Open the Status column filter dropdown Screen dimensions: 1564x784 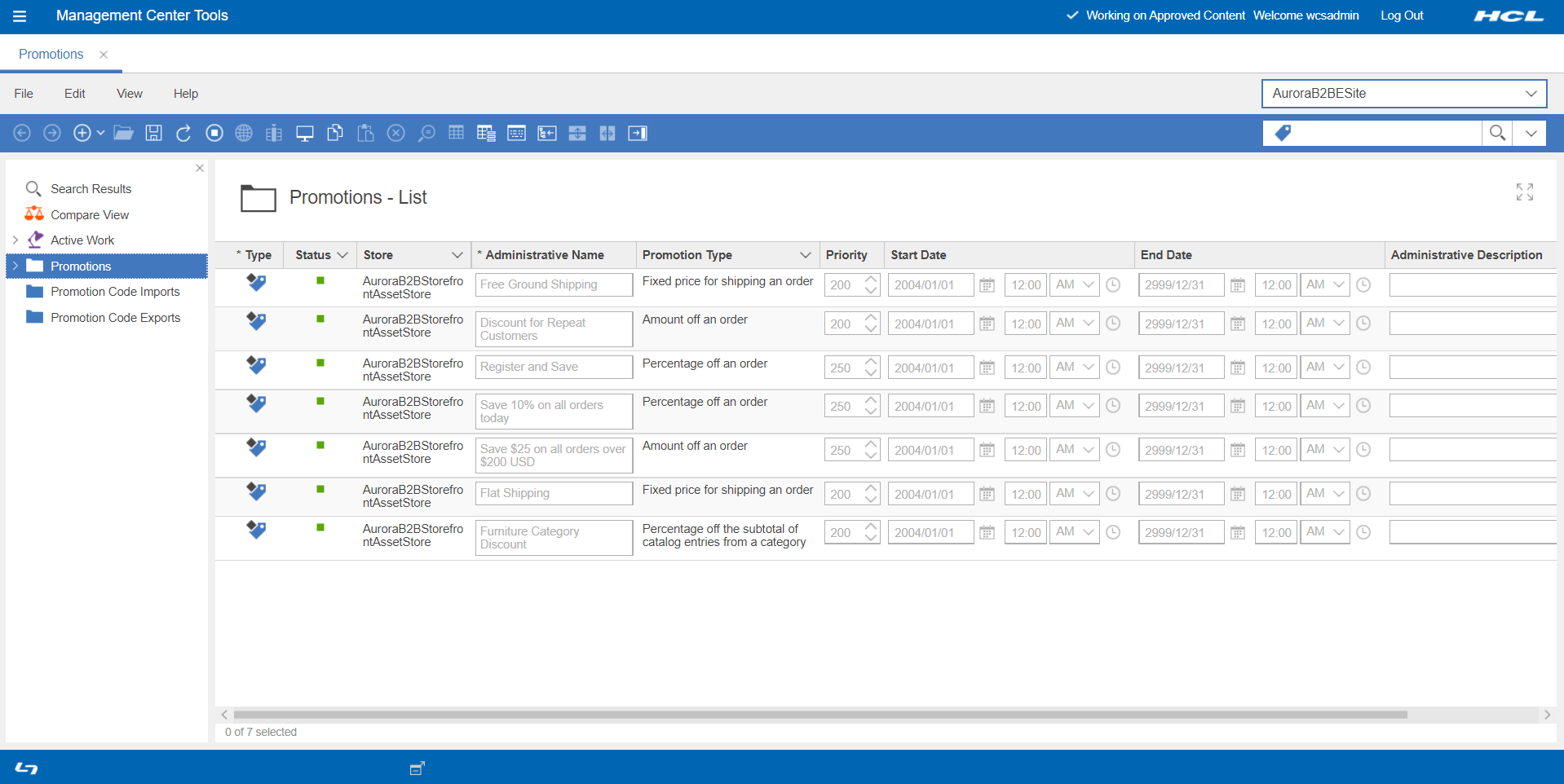coord(342,255)
